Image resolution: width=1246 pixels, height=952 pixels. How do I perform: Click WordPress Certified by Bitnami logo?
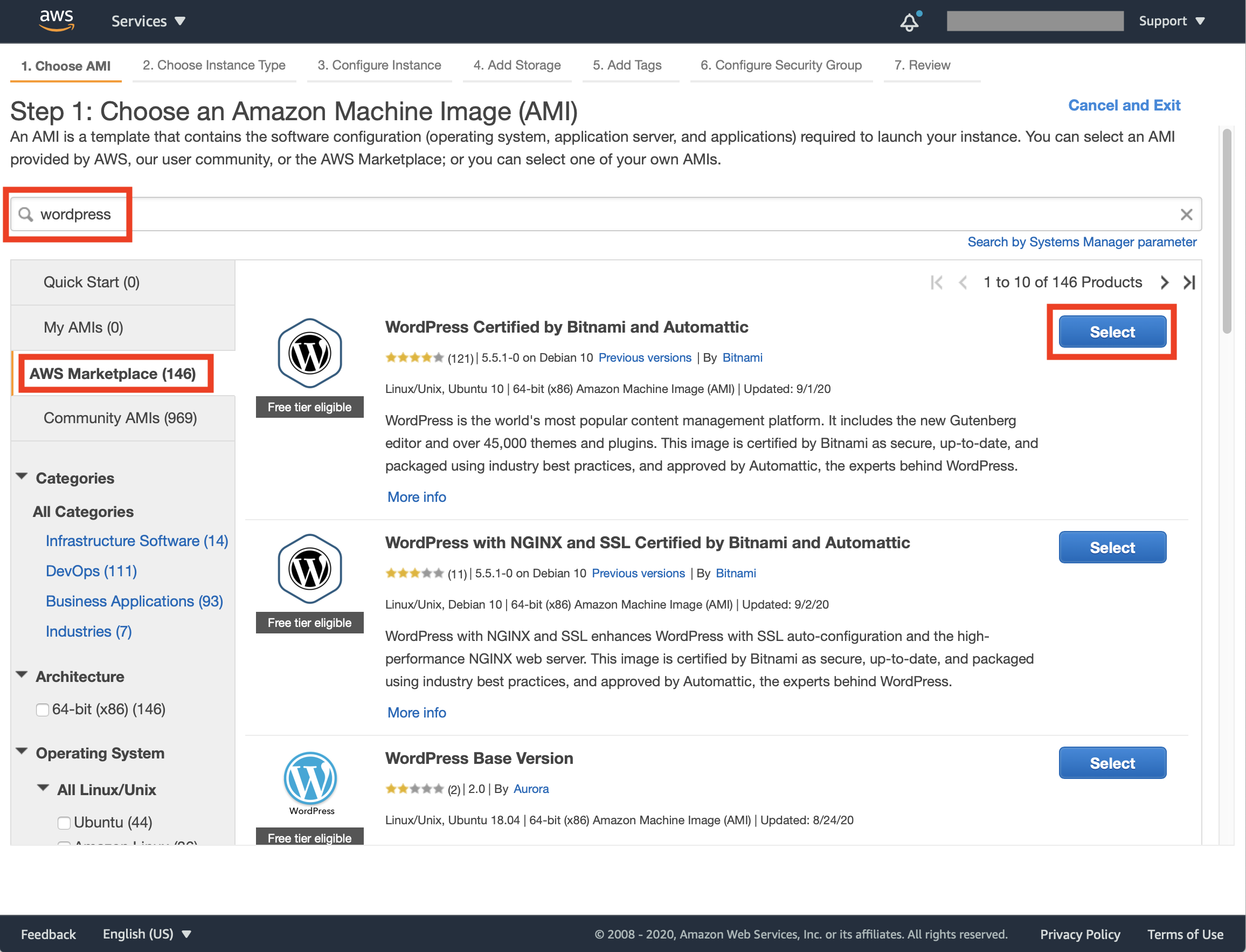[310, 353]
